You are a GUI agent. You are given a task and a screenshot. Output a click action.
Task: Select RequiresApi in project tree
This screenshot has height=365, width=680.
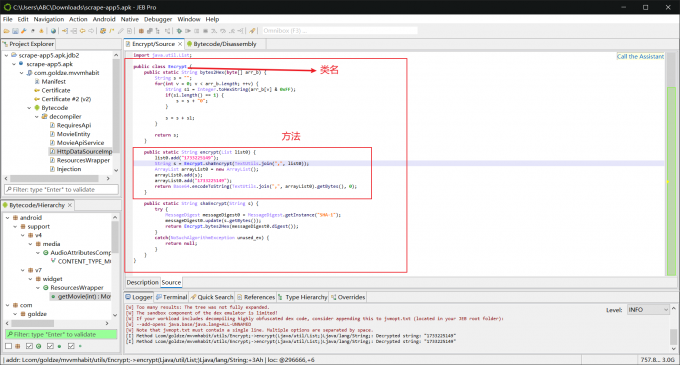coord(74,125)
